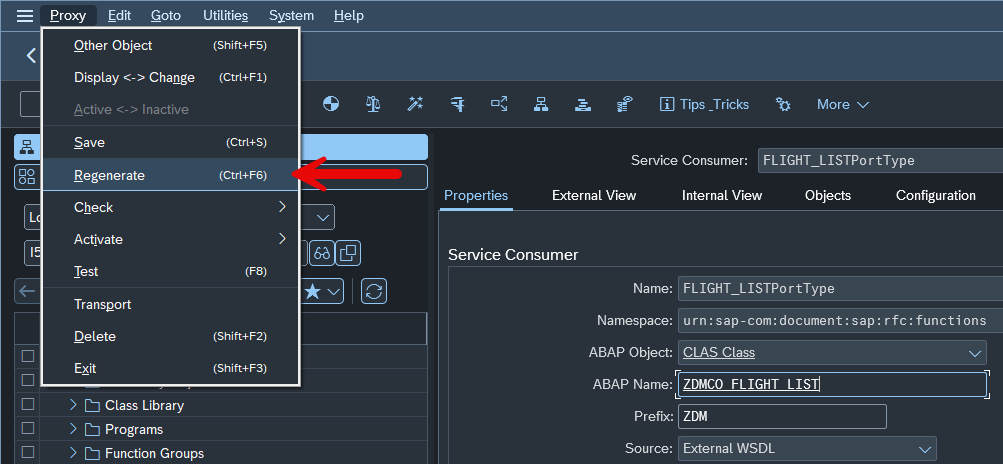Tick the checkbox beside Function Groups
The image size is (1003, 464).
(x=28, y=452)
